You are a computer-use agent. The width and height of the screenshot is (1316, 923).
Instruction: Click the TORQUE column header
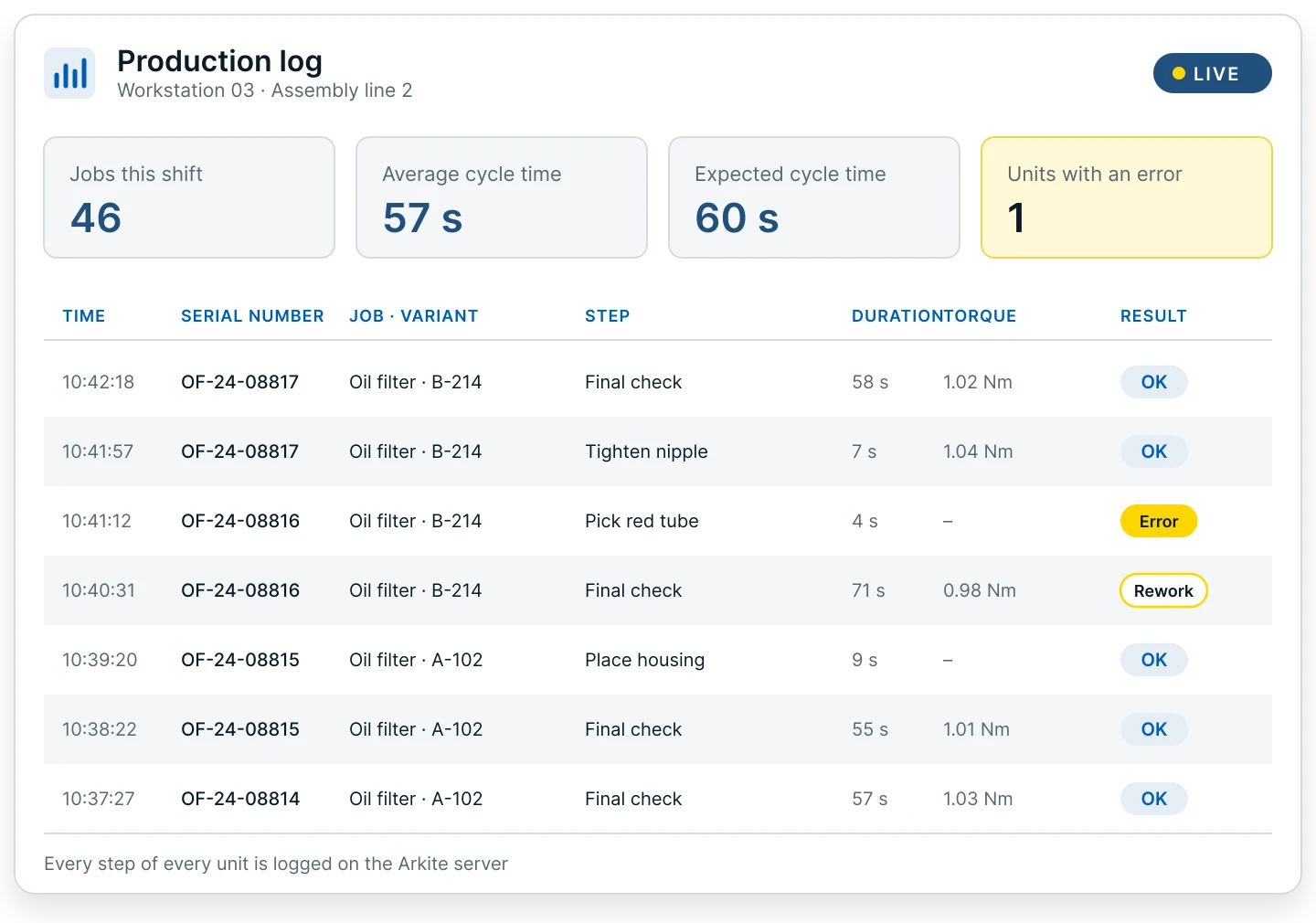[x=980, y=316]
